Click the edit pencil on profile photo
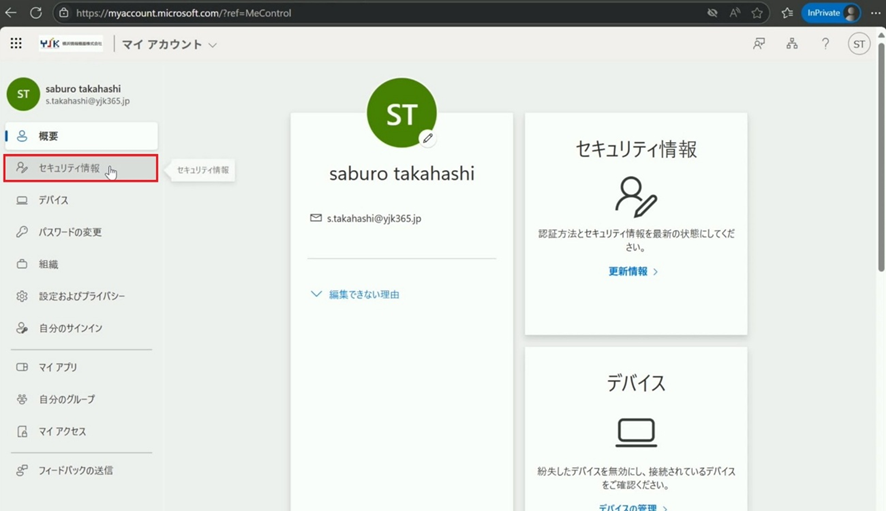The height and width of the screenshot is (511, 886). click(428, 139)
